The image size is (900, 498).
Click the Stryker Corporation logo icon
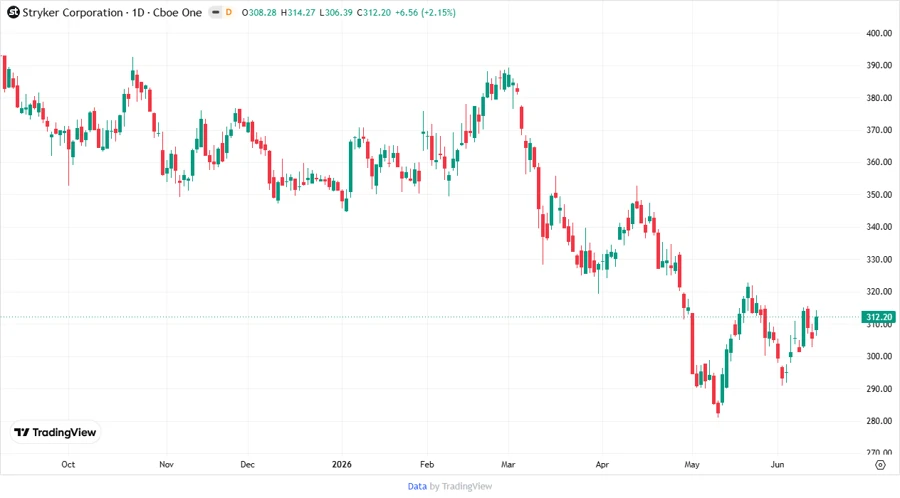coord(13,12)
